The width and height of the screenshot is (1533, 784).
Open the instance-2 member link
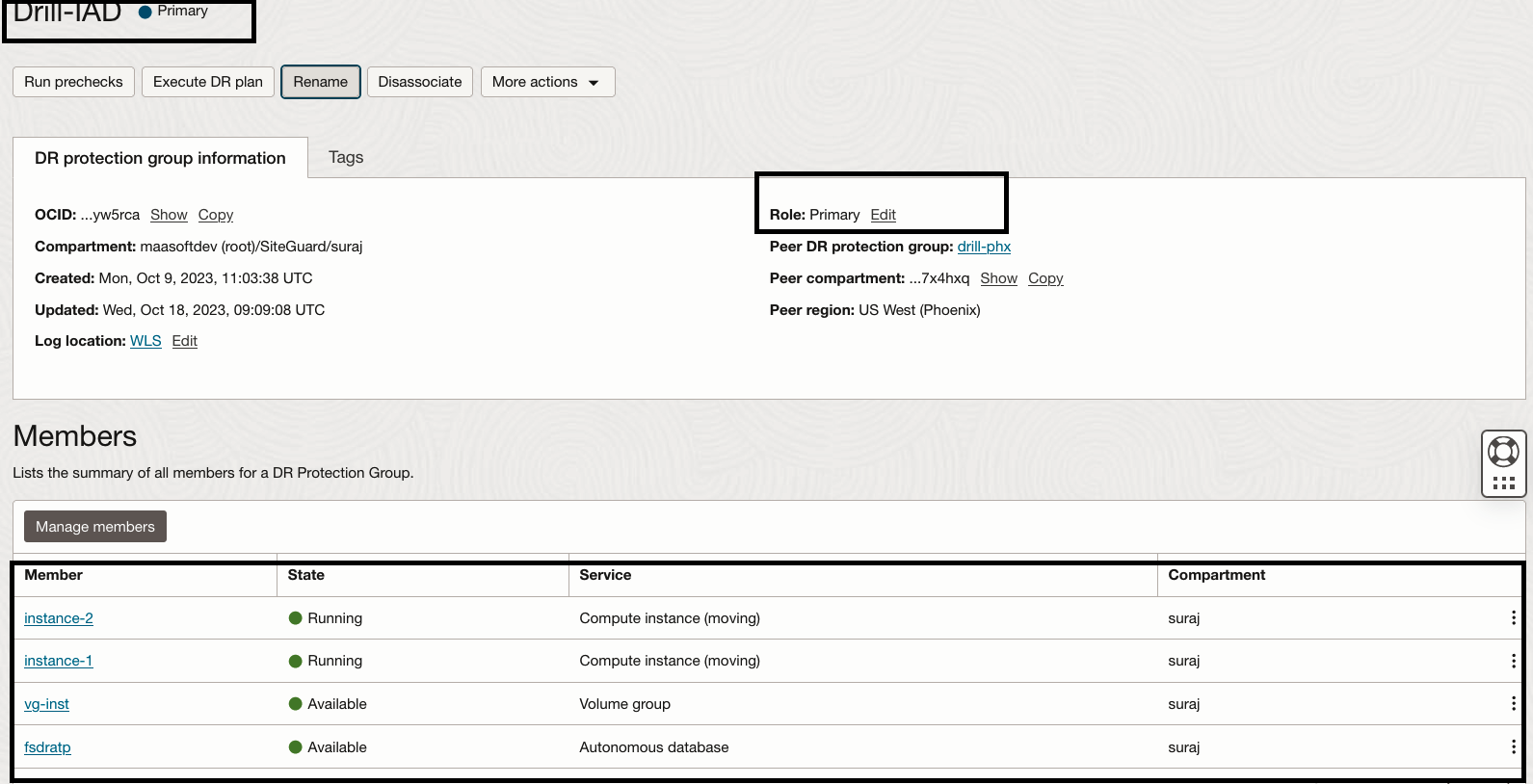(59, 618)
